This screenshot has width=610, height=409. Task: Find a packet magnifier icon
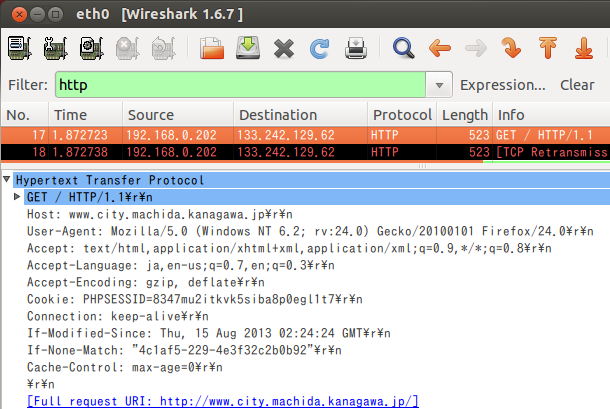point(403,48)
